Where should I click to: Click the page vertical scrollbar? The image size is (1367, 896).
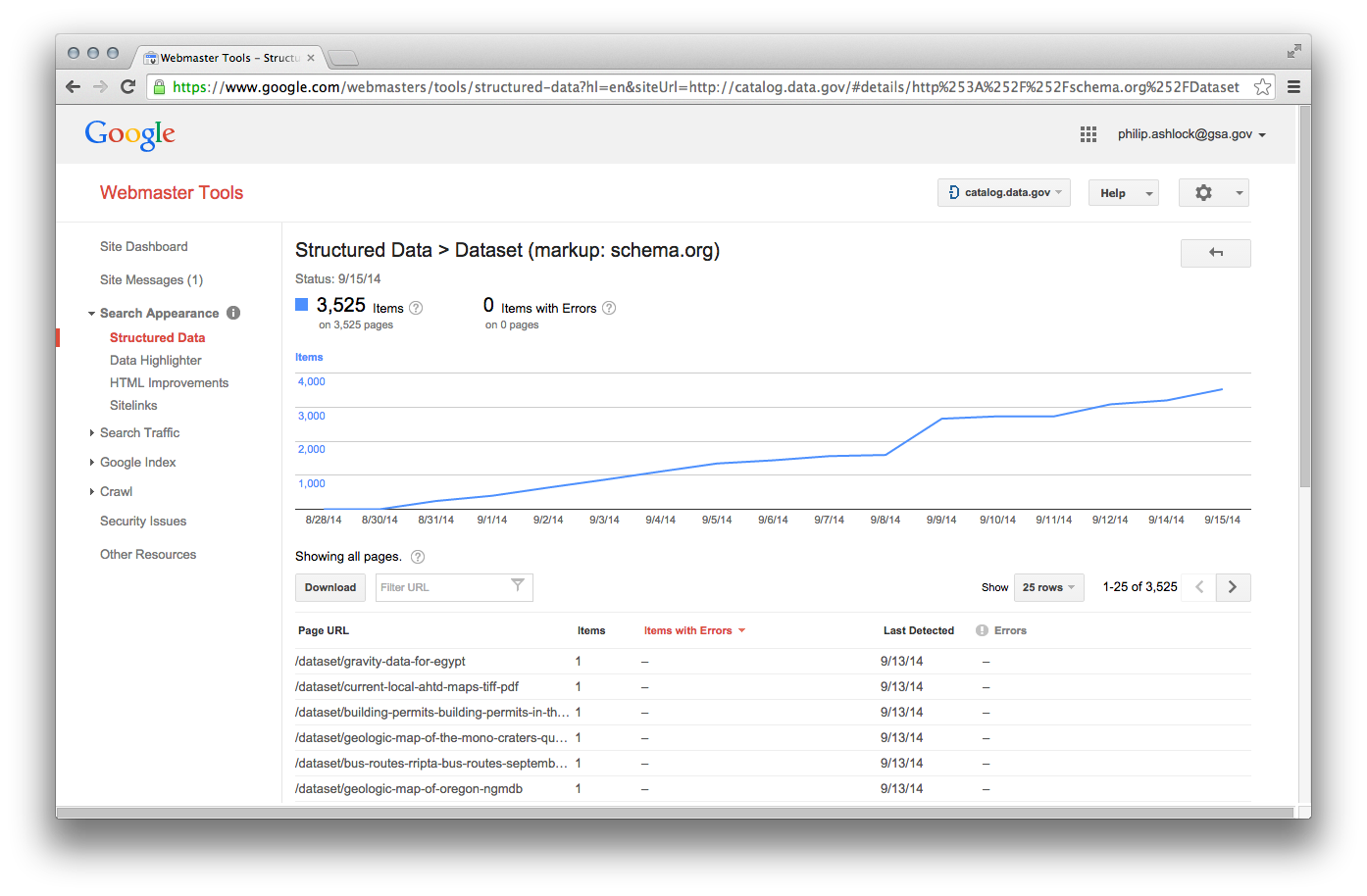pos(1304,297)
